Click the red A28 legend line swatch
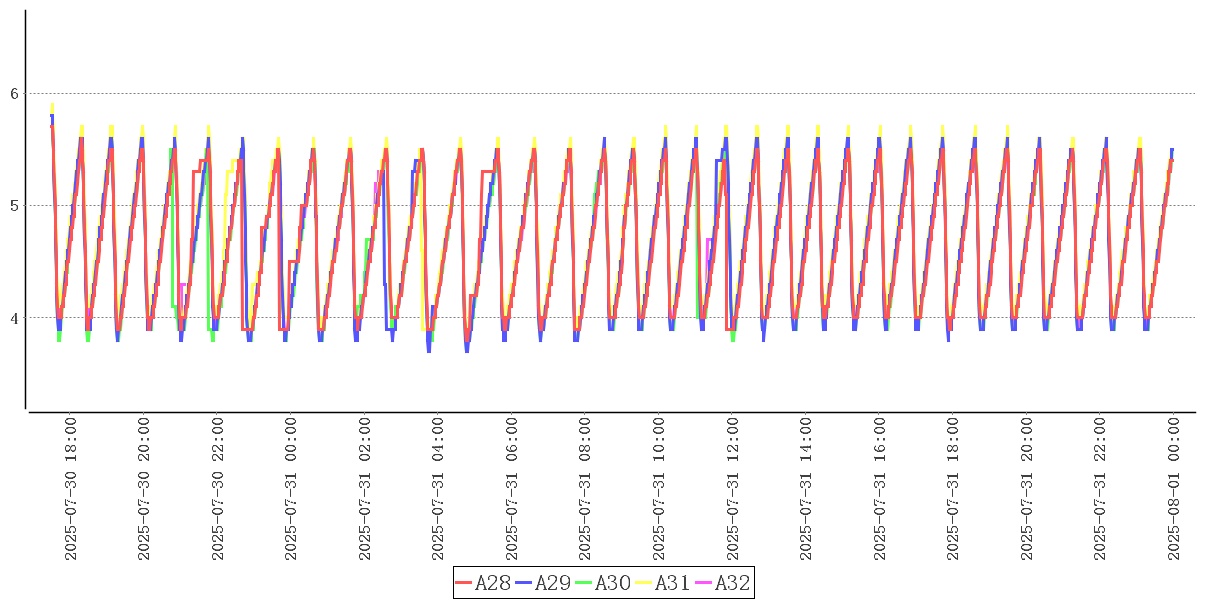Screen dimensions: 1207x600 [x=464, y=583]
